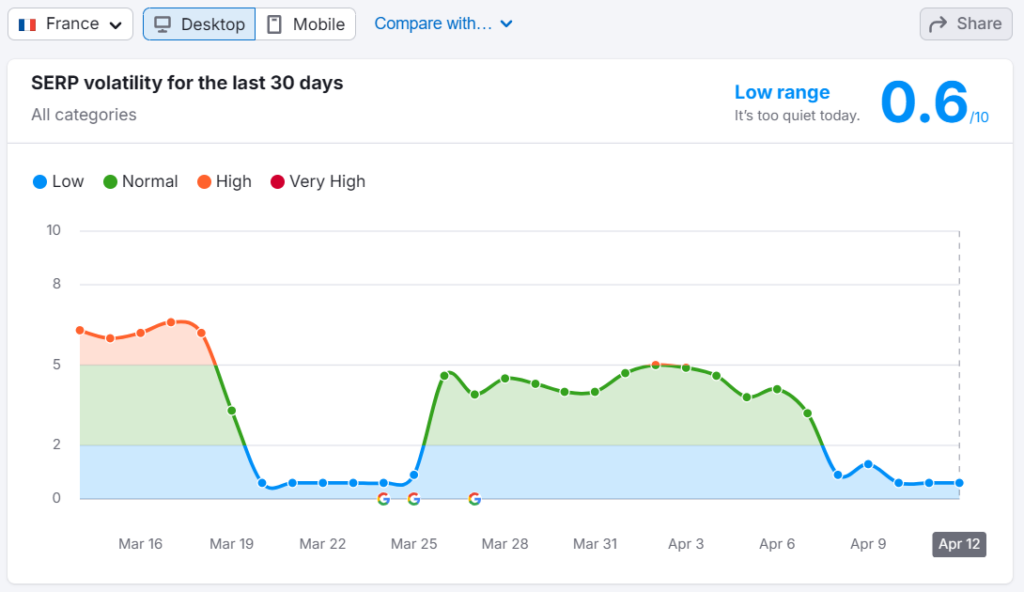Click the France flag icon
Image resolution: width=1024 pixels, height=592 pixels.
pos(27,24)
